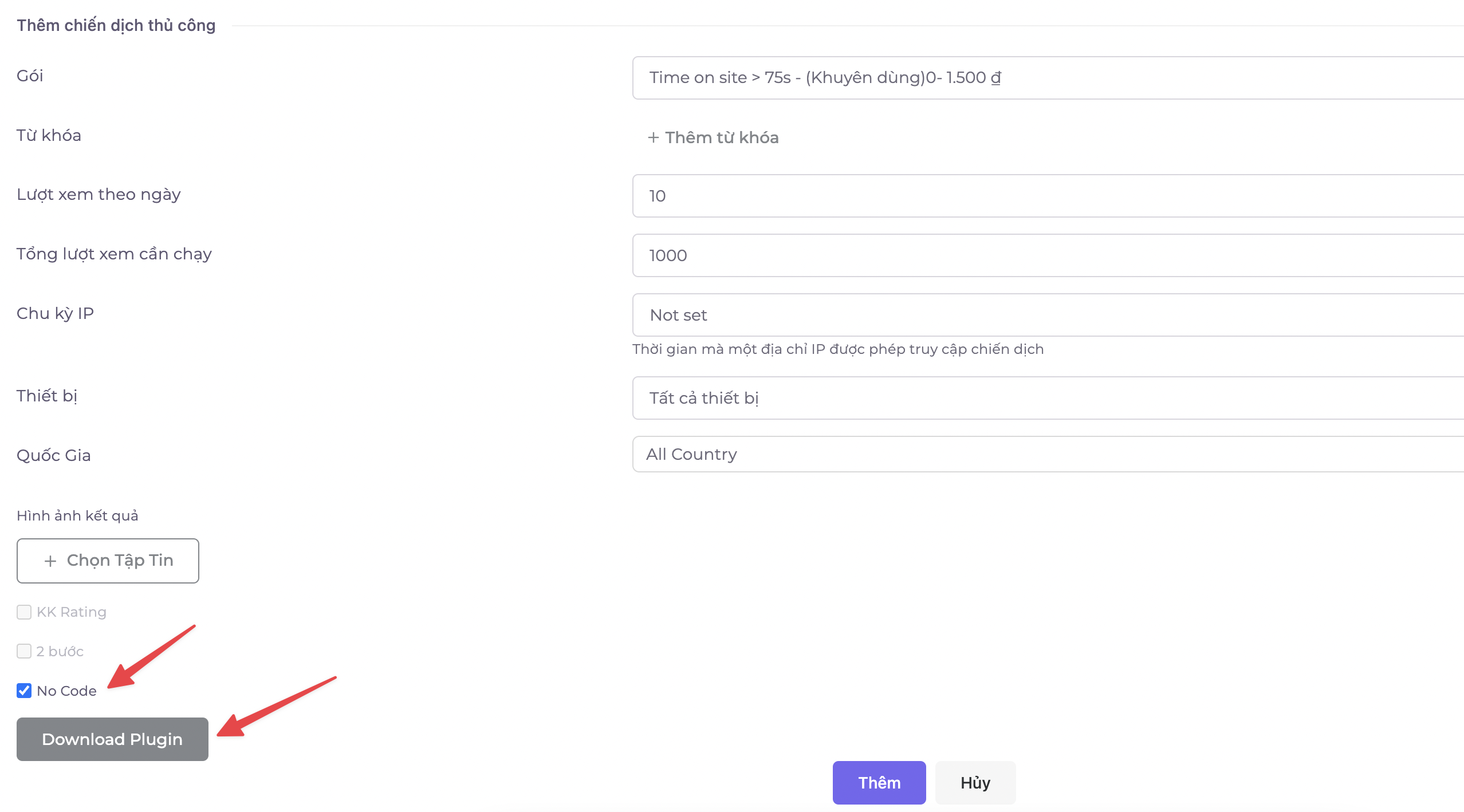Image resolution: width=1464 pixels, height=812 pixels.
Task: Focus the Lượt xem theo ngày field
Action: point(1048,196)
